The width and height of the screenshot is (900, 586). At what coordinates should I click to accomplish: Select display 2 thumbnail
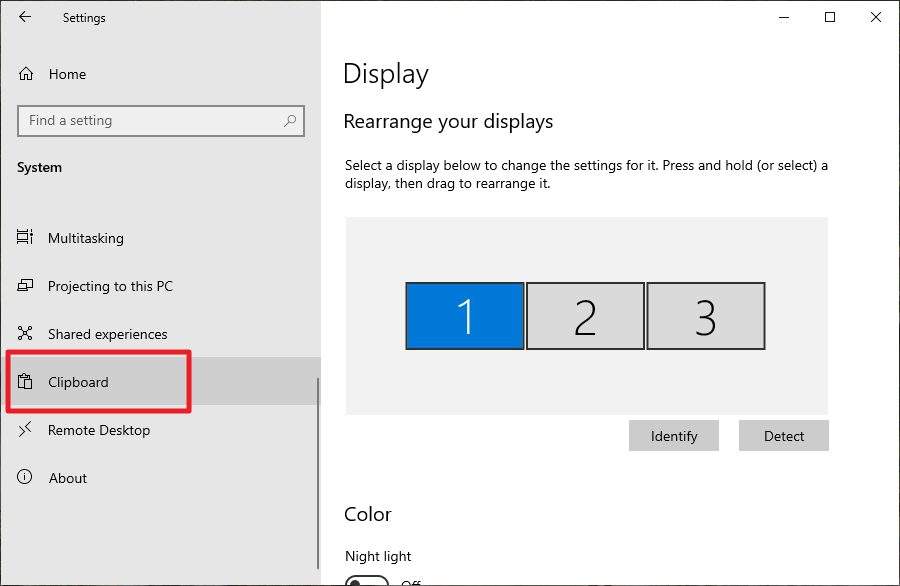(x=585, y=315)
